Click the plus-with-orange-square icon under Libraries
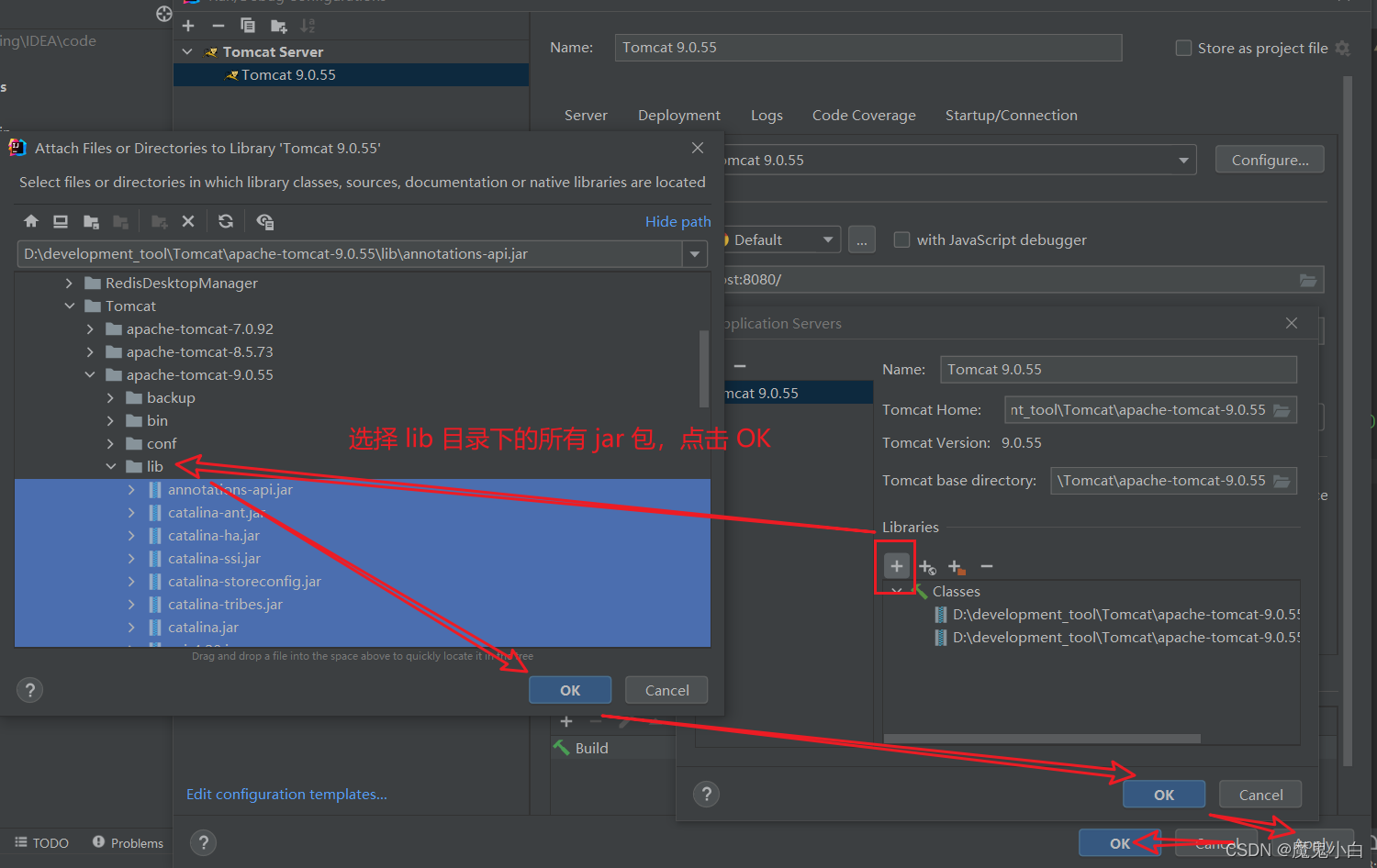Viewport: 1377px width, 868px height. point(957,567)
